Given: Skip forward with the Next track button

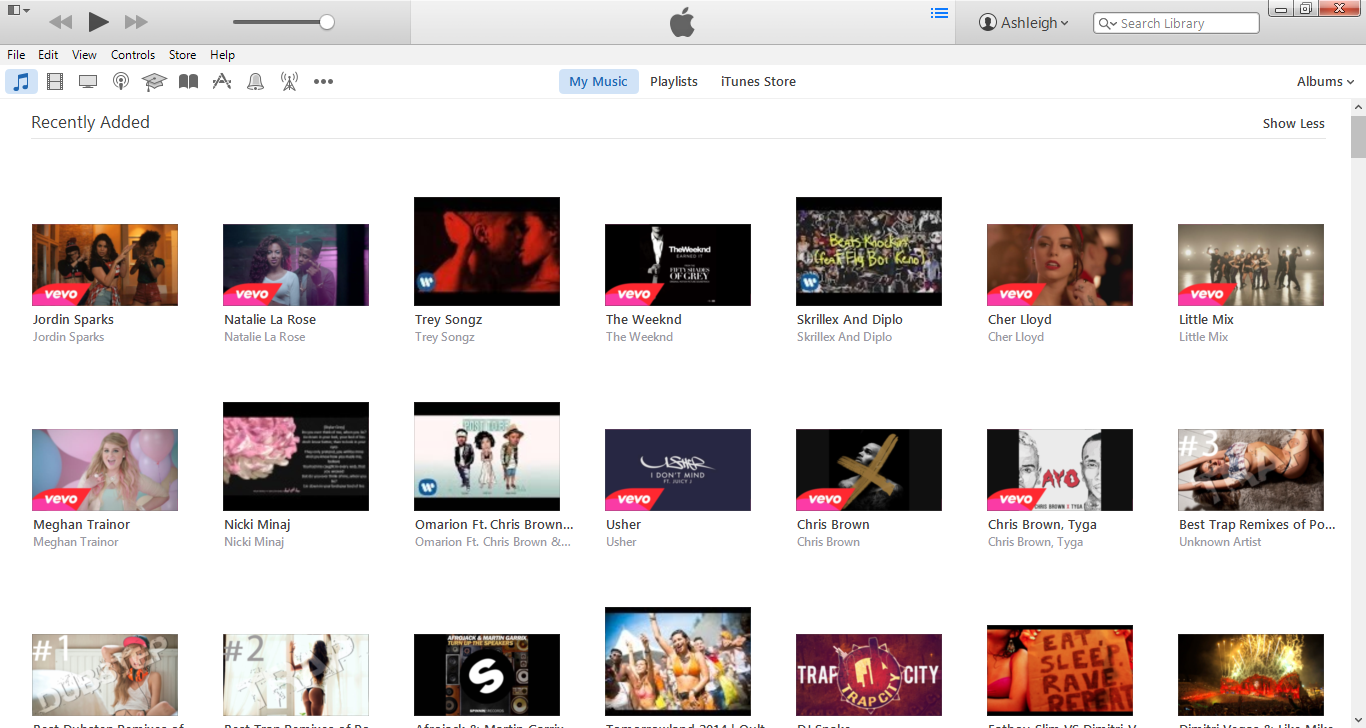Looking at the screenshot, I should point(136,22).
